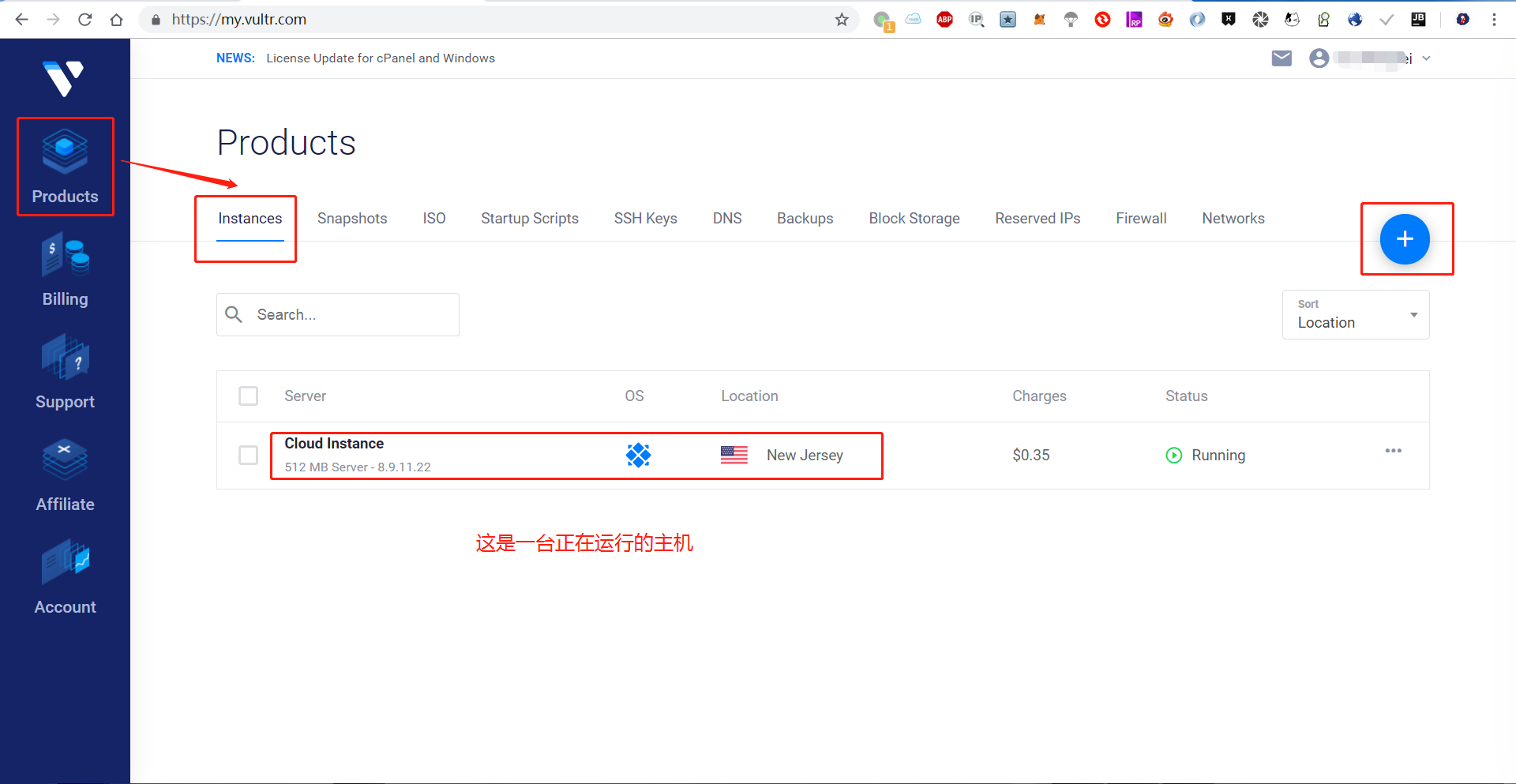Open the AdBlock Plus extension icon
The height and width of the screenshot is (784, 1516).
(944, 19)
